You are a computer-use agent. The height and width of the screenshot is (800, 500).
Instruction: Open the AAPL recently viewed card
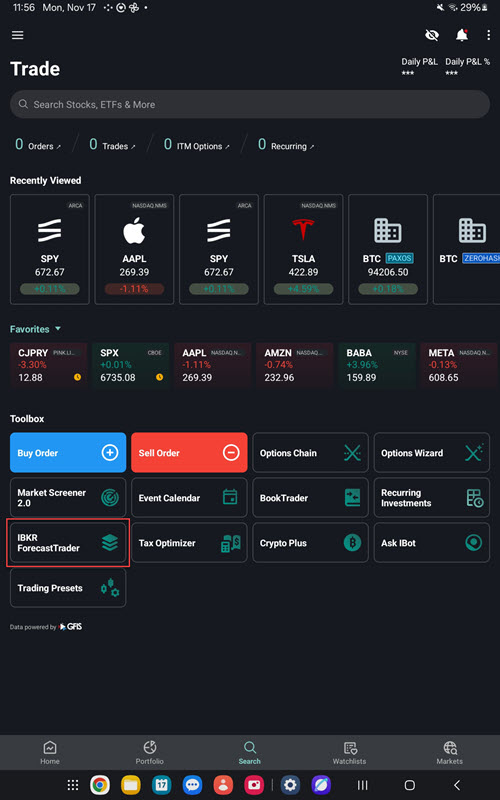coord(134,249)
